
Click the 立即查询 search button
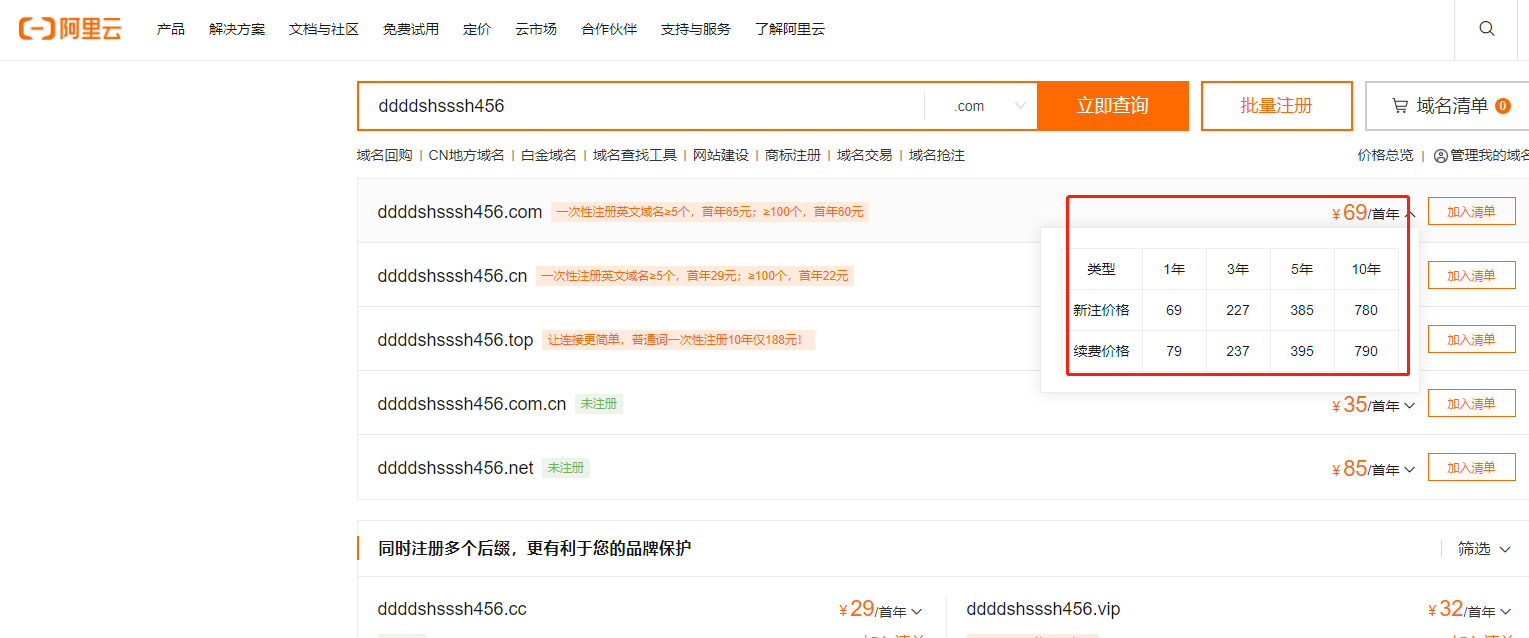1112,106
